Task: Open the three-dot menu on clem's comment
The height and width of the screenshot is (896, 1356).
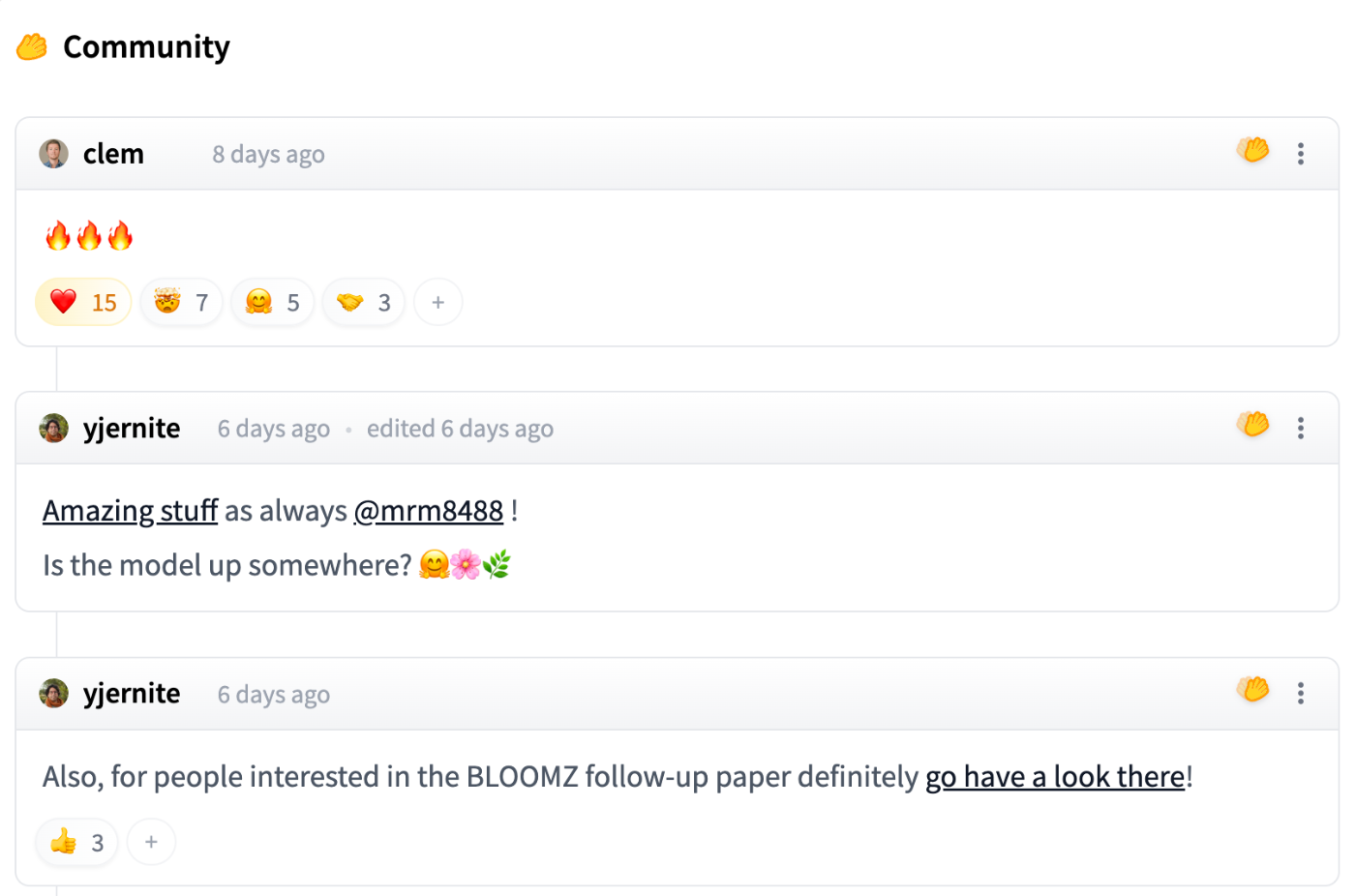Action: 1301,154
